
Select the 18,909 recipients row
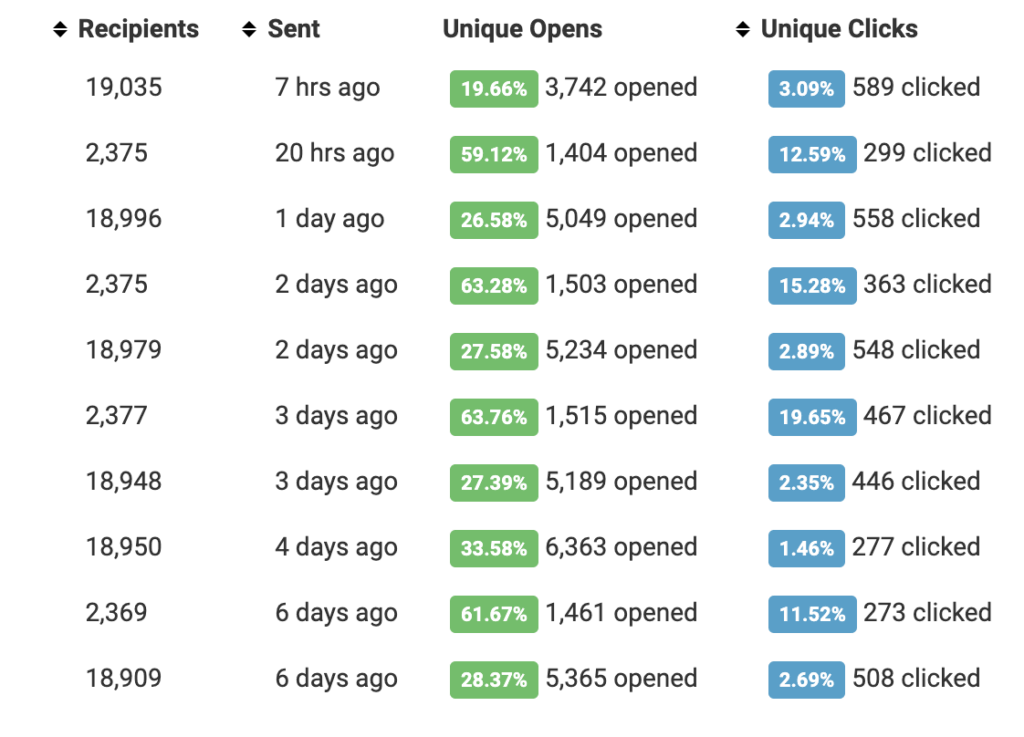pos(123,679)
